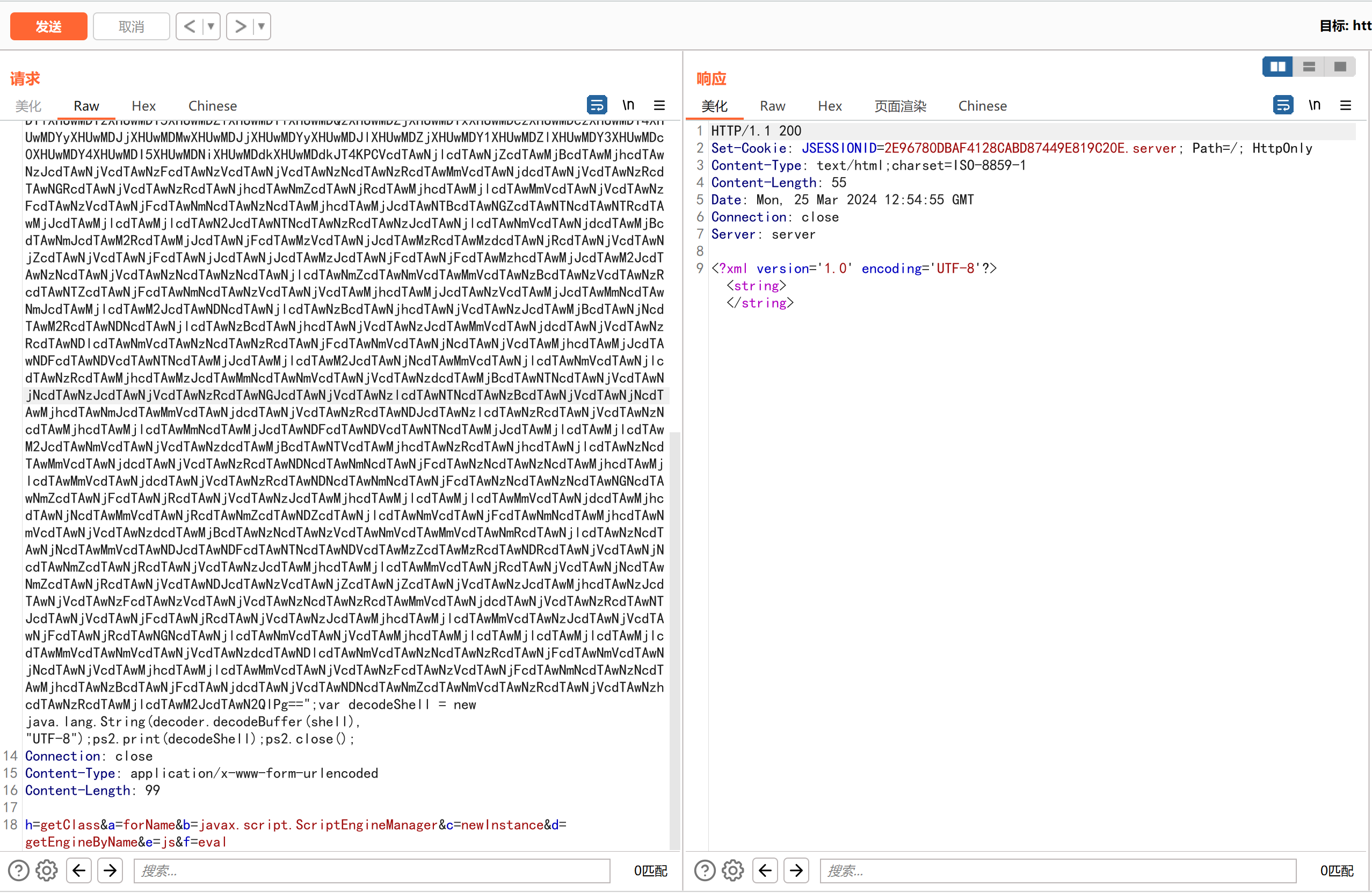Show \n characters in response panel
The height and width of the screenshot is (893, 1372).
pyautogui.click(x=1314, y=105)
